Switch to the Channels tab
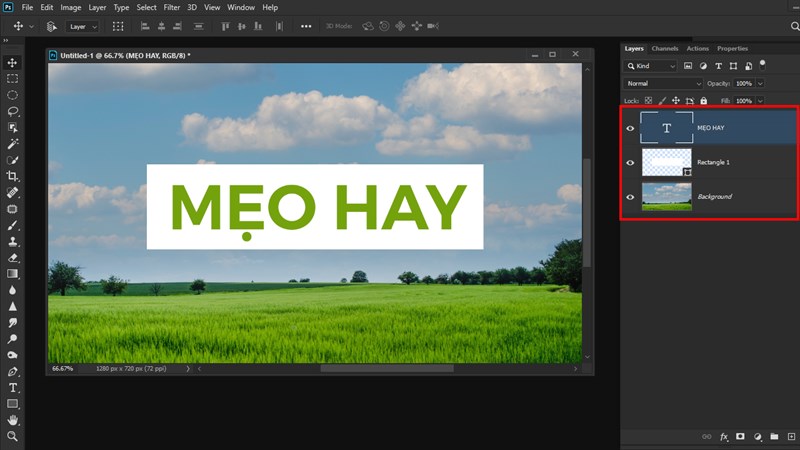This screenshot has height=450, width=800. (x=665, y=48)
